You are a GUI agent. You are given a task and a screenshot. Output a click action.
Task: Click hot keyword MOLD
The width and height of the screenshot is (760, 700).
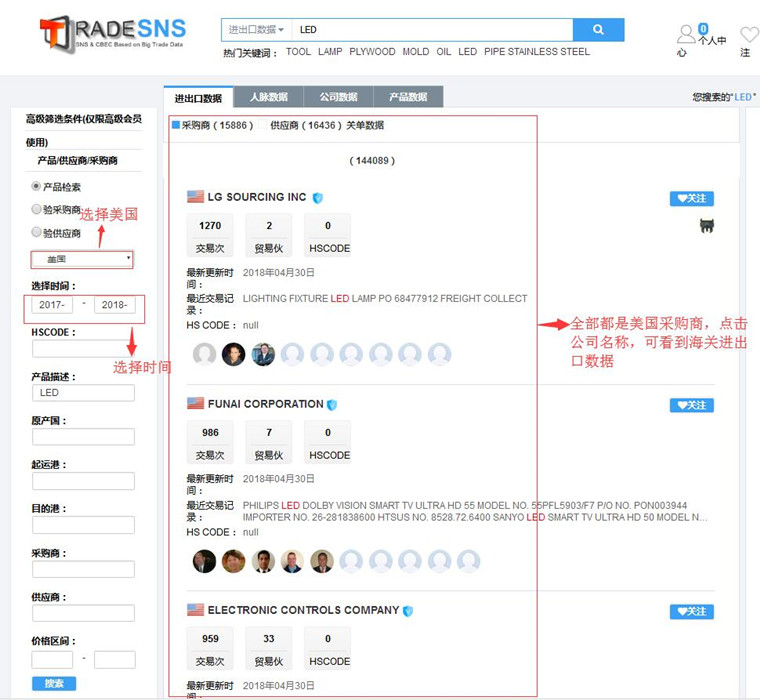416,52
